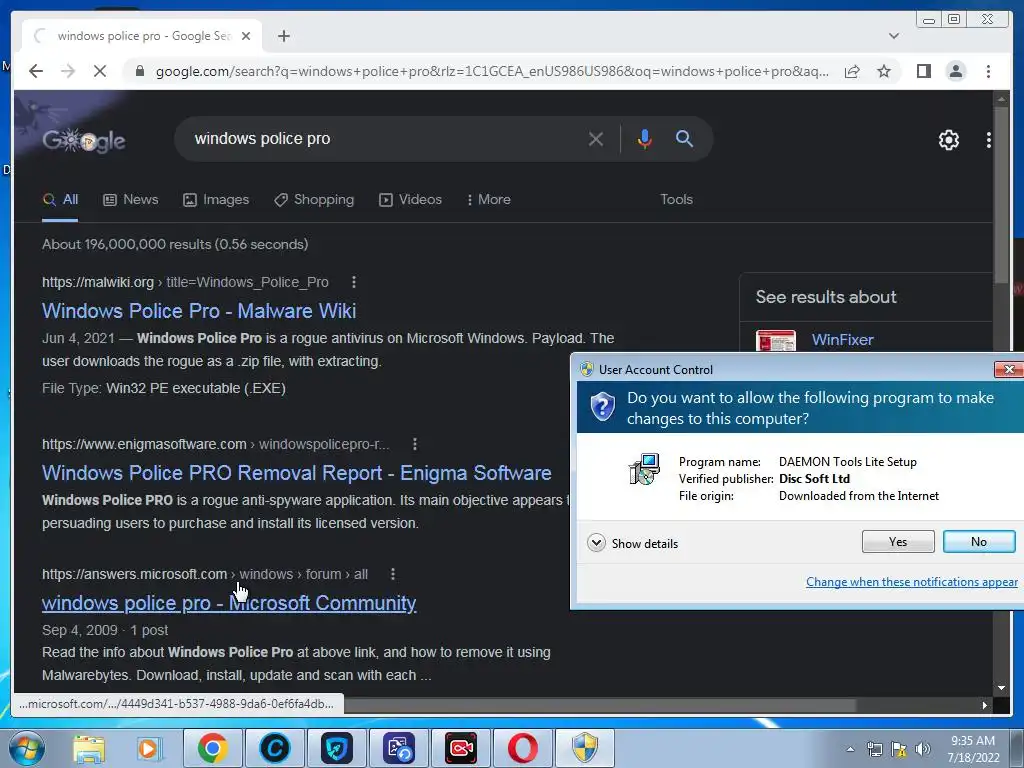Open the Opera browser taskbar icon
The image size is (1024, 768).
coord(523,748)
